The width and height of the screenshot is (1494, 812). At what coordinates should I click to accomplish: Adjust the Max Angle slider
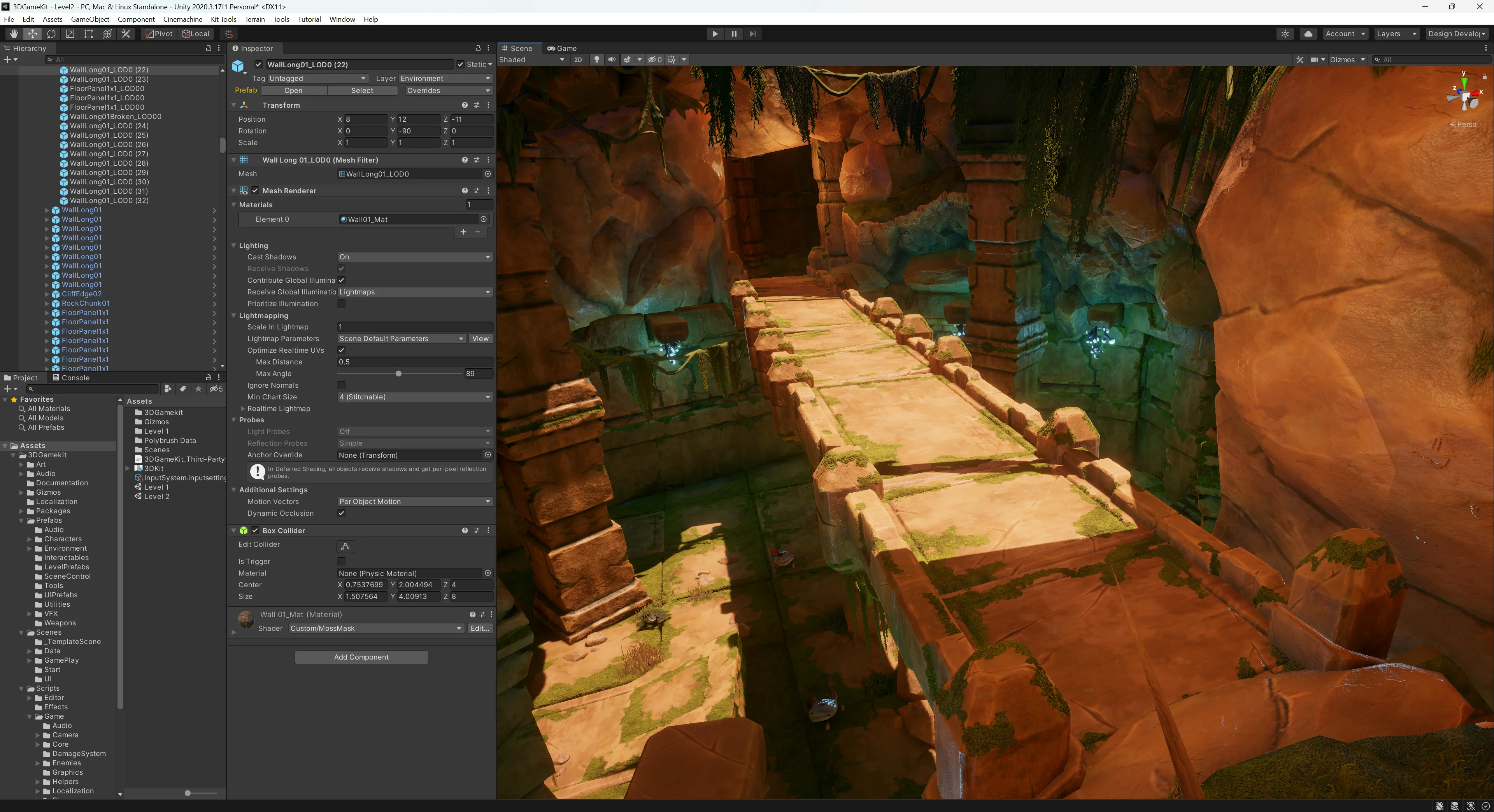[x=398, y=374]
